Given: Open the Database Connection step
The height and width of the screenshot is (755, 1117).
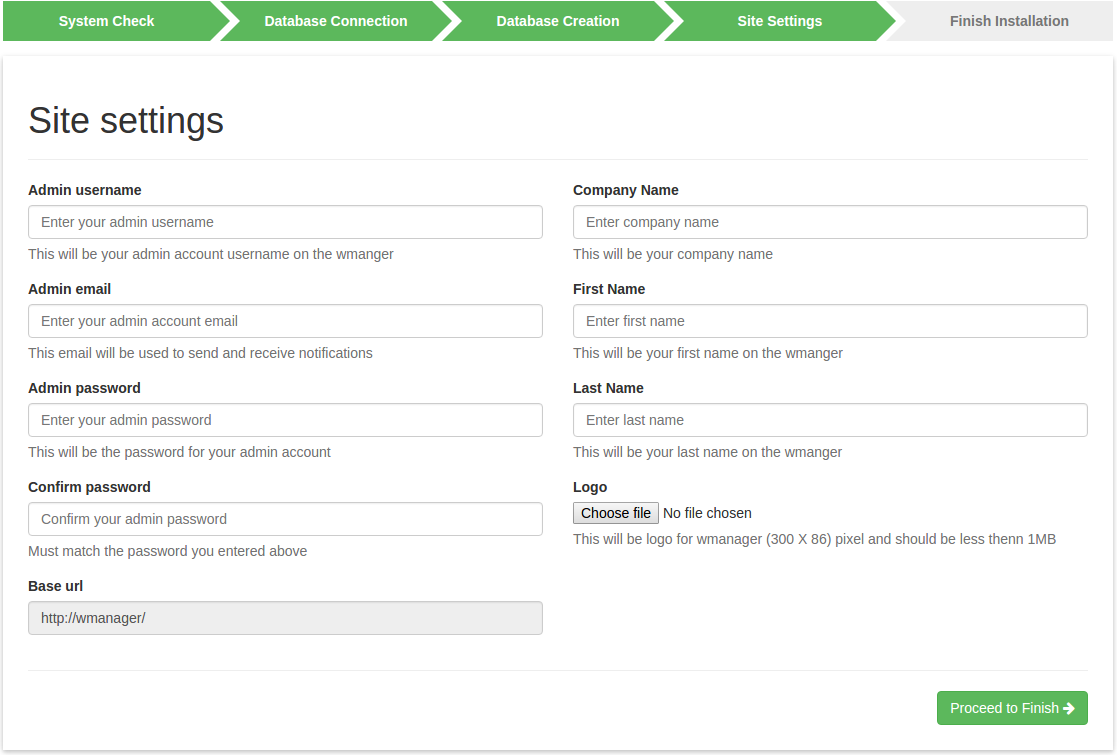Looking at the screenshot, I should point(335,21).
